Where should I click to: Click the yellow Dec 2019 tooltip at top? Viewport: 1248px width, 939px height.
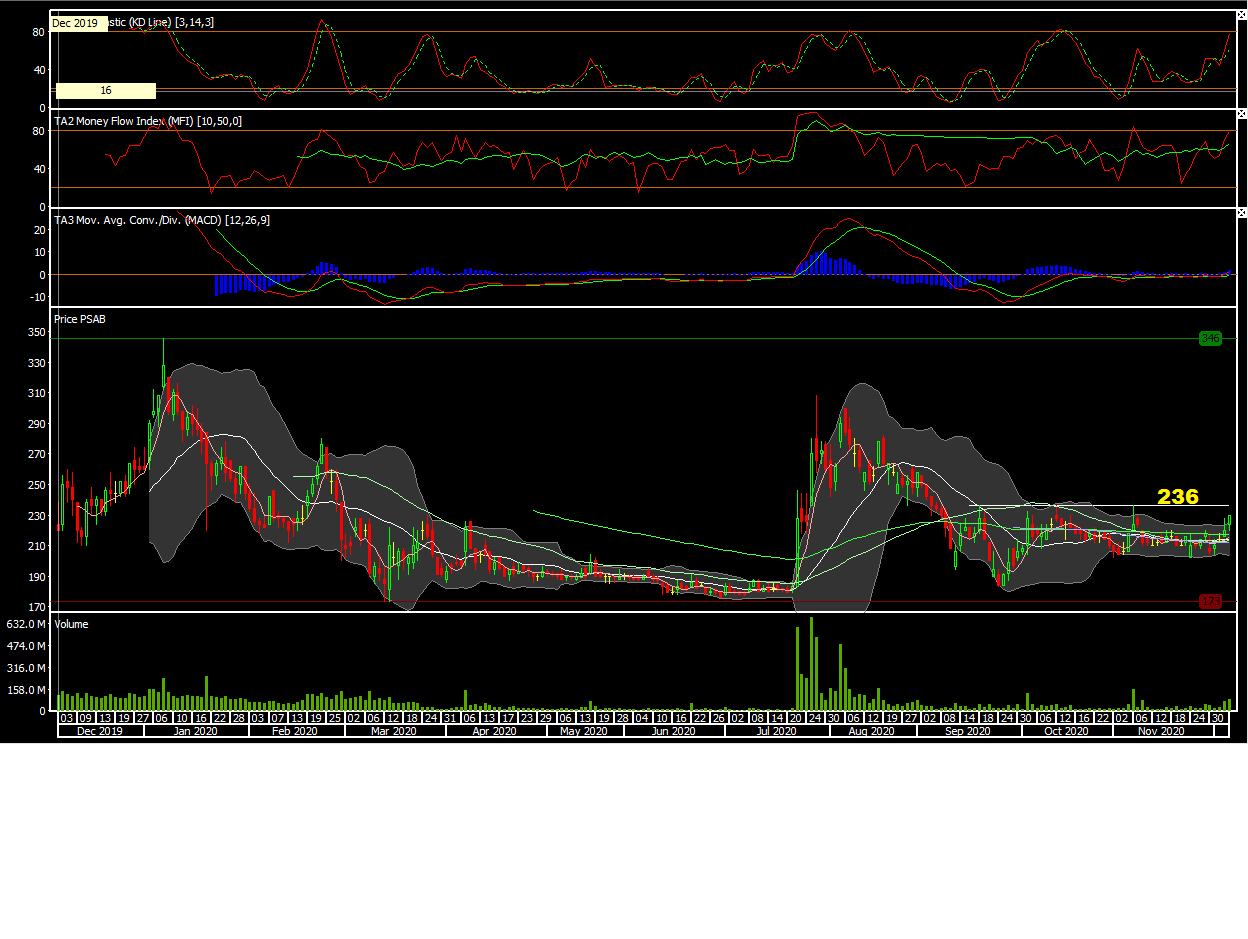point(78,22)
